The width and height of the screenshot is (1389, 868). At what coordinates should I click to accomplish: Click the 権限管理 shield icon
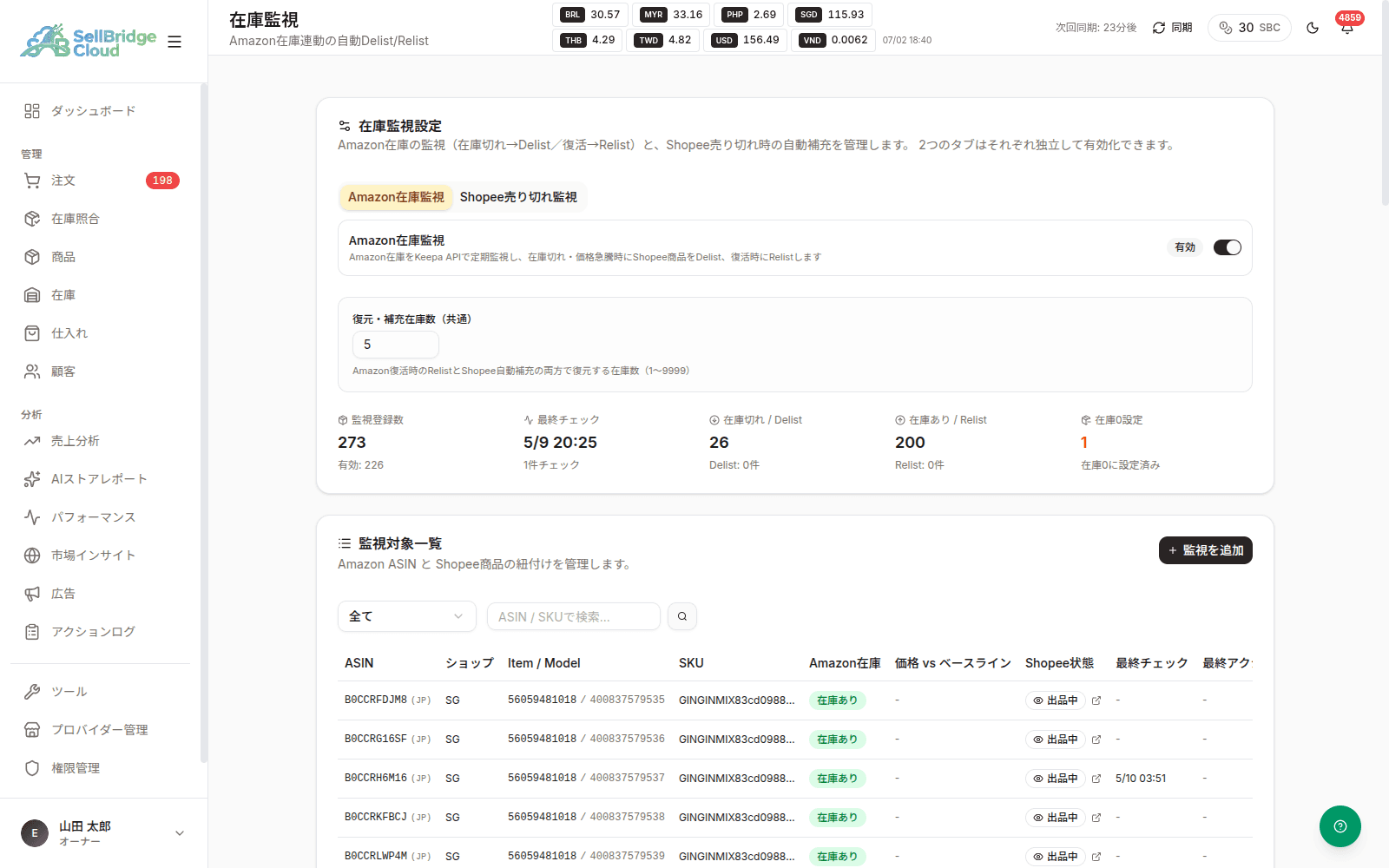coord(32,768)
